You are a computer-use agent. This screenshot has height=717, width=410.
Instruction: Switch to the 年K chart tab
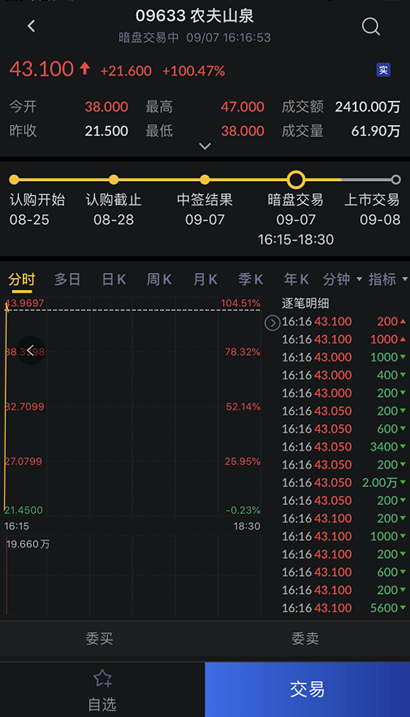tap(296, 279)
